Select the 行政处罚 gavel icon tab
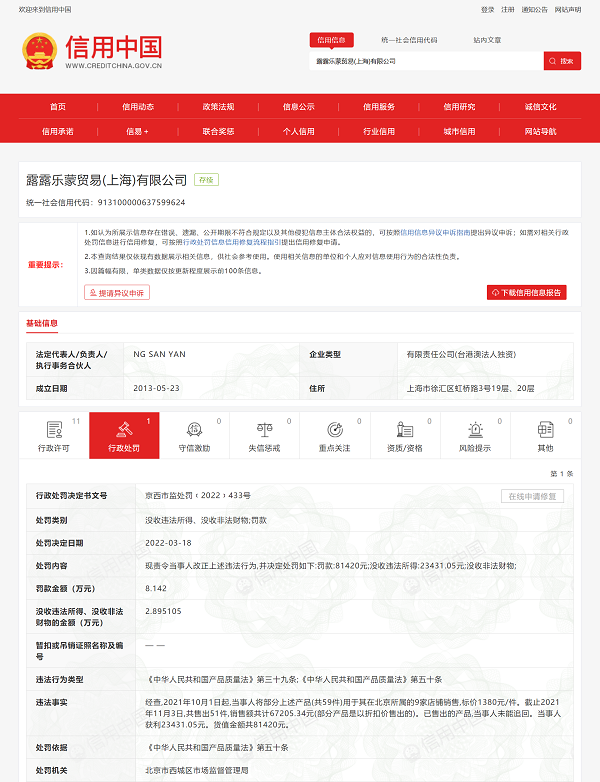This screenshot has height=782, width=600. pyautogui.click(x=124, y=435)
